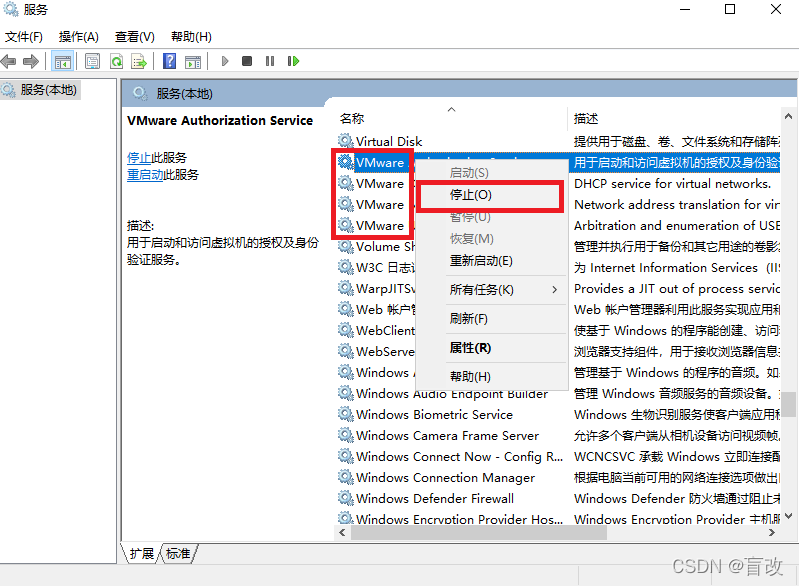Viewport: 799px width, 586px height.
Task: Toggle the show/hide action pane icon
Action: coord(193,62)
